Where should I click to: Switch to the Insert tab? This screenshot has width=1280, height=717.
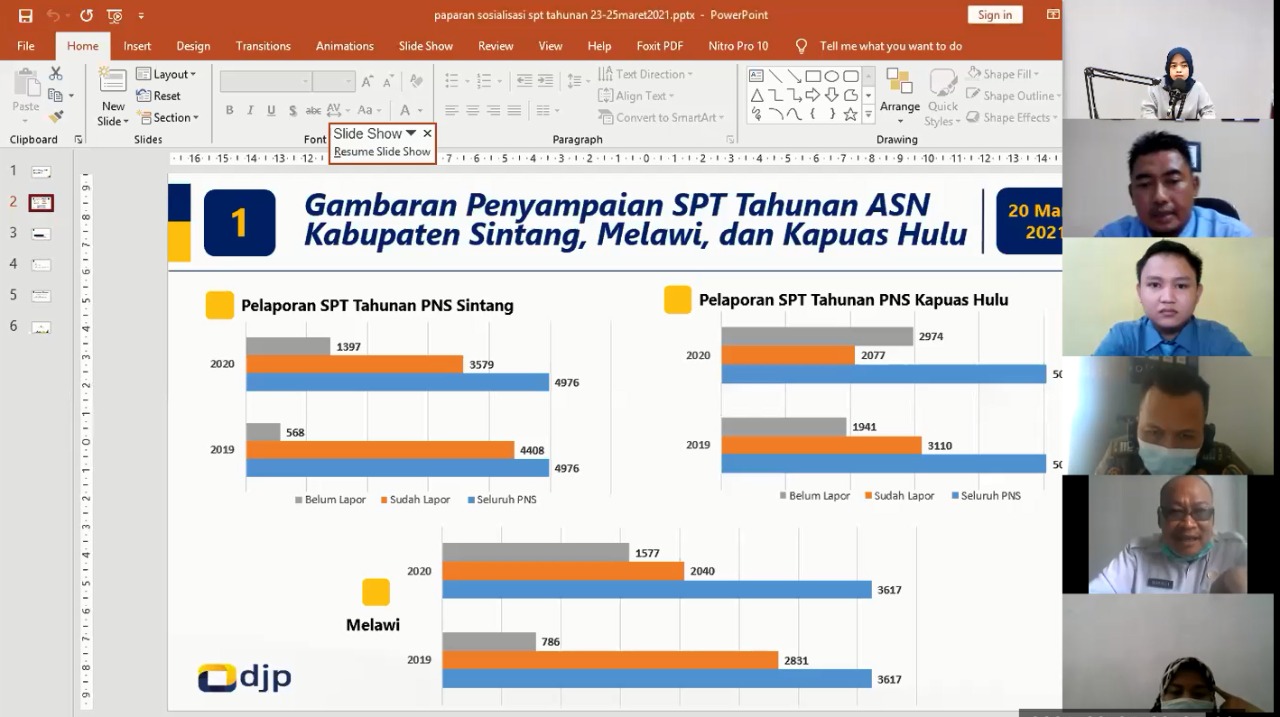coord(137,46)
